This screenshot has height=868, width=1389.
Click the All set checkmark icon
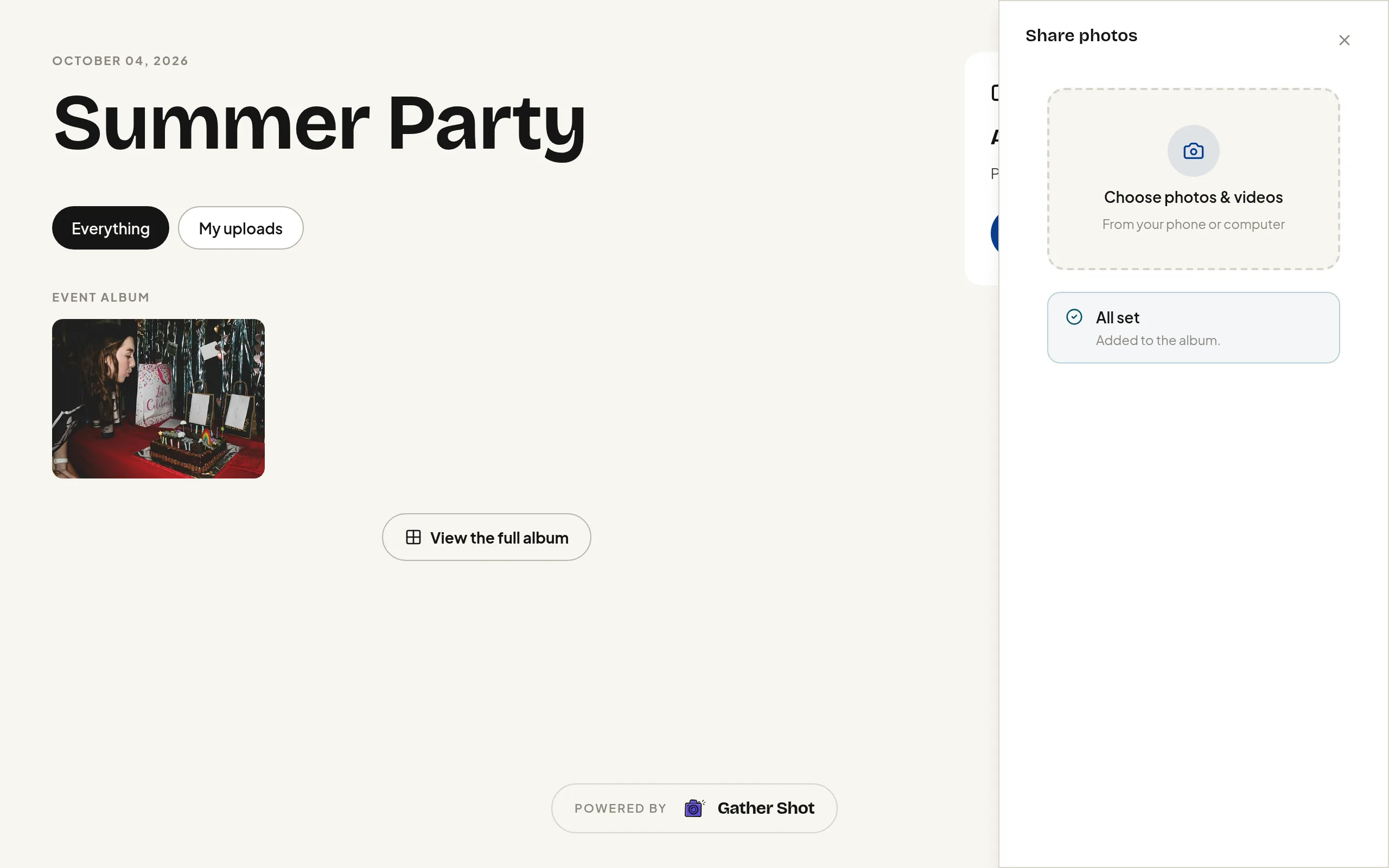click(1074, 317)
